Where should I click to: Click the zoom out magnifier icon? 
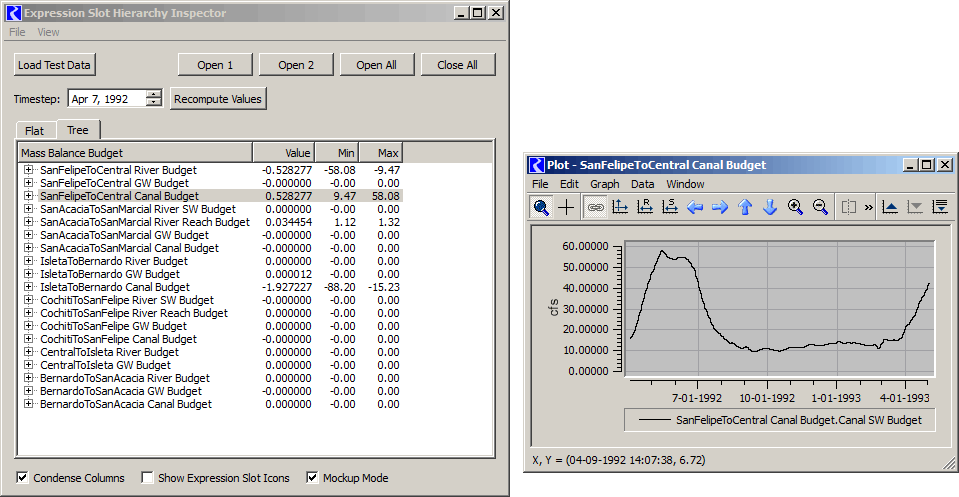tap(820, 207)
